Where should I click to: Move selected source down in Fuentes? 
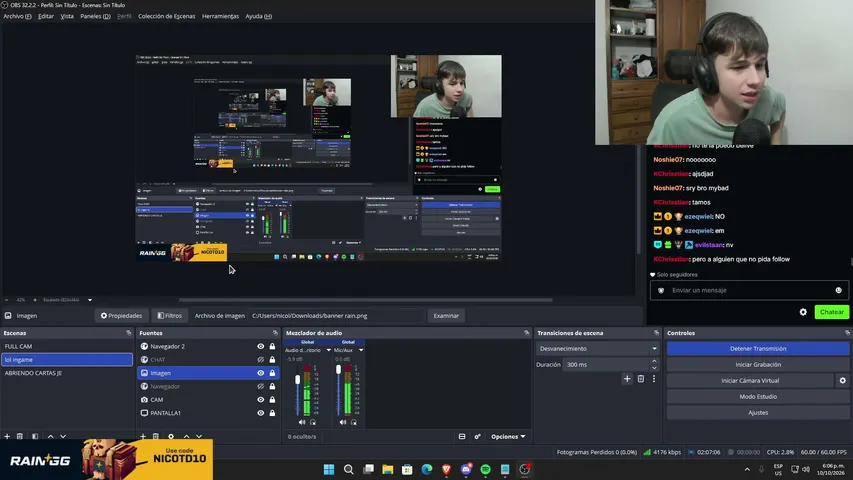[199, 436]
